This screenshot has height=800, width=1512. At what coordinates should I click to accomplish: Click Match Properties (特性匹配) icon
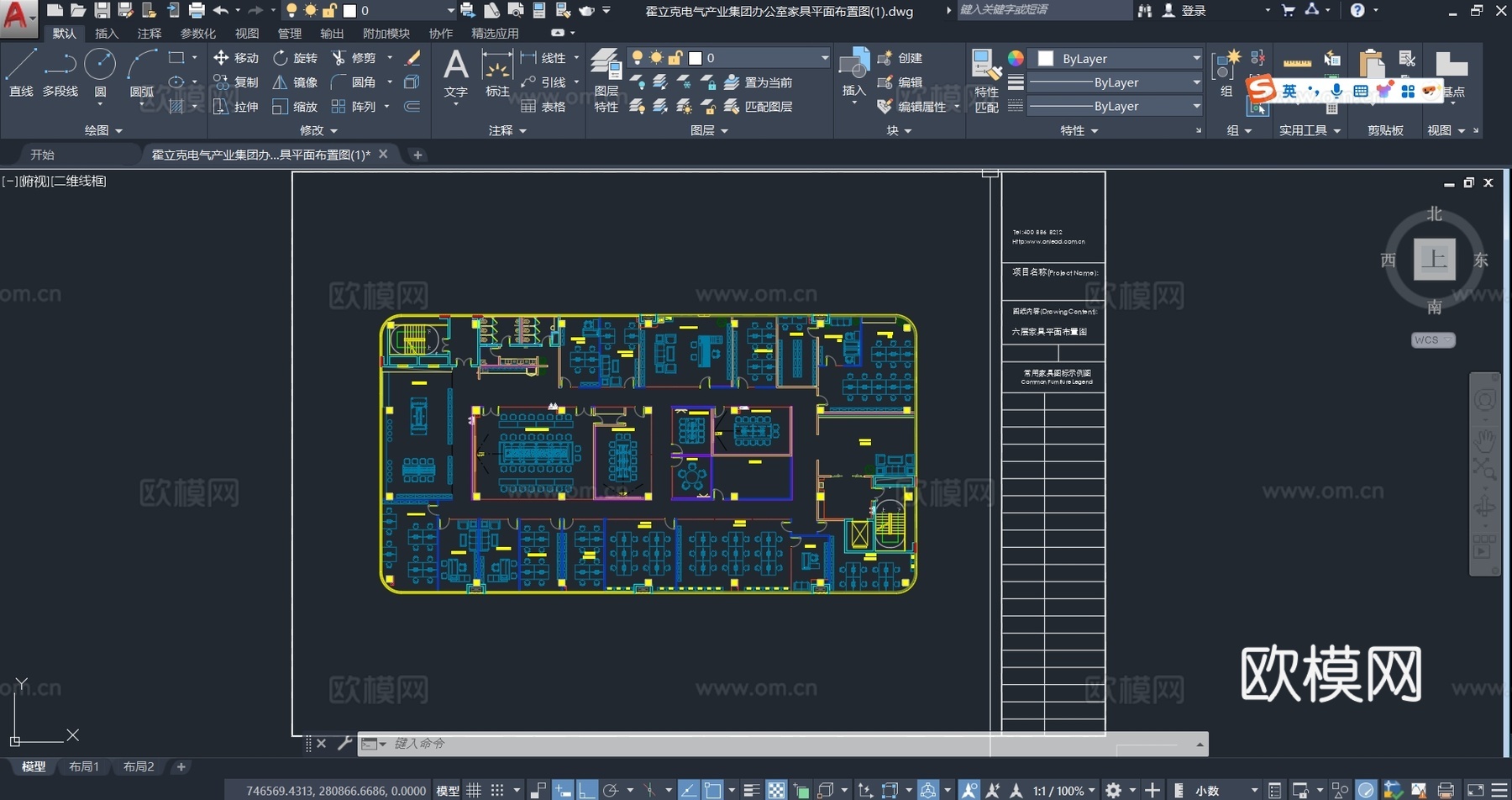[x=986, y=80]
